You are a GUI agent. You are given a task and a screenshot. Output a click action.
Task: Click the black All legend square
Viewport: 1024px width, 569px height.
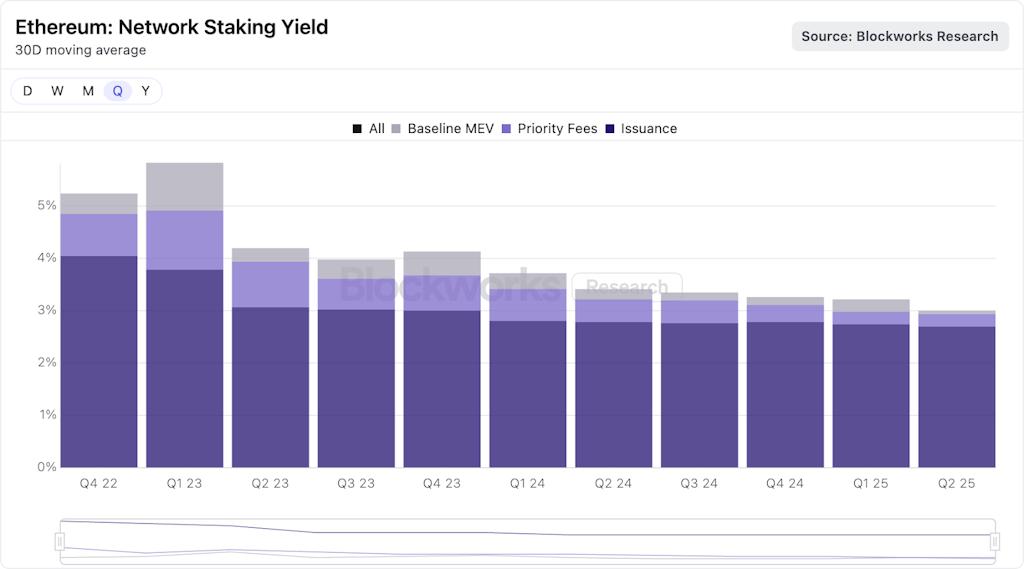[x=357, y=129]
